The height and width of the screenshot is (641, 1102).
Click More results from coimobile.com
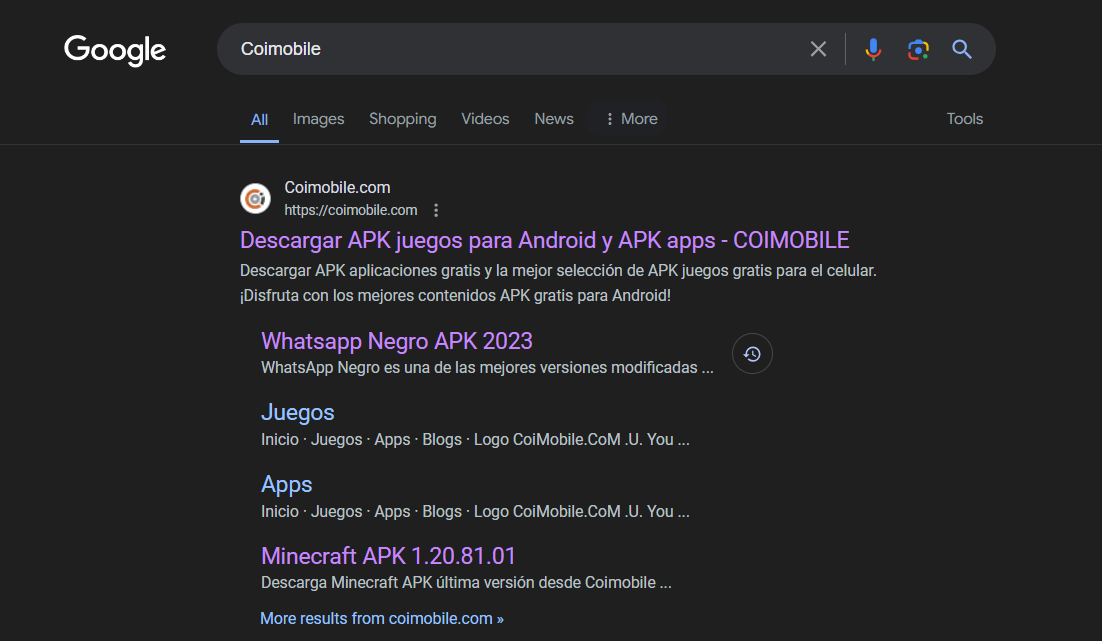(381, 618)
